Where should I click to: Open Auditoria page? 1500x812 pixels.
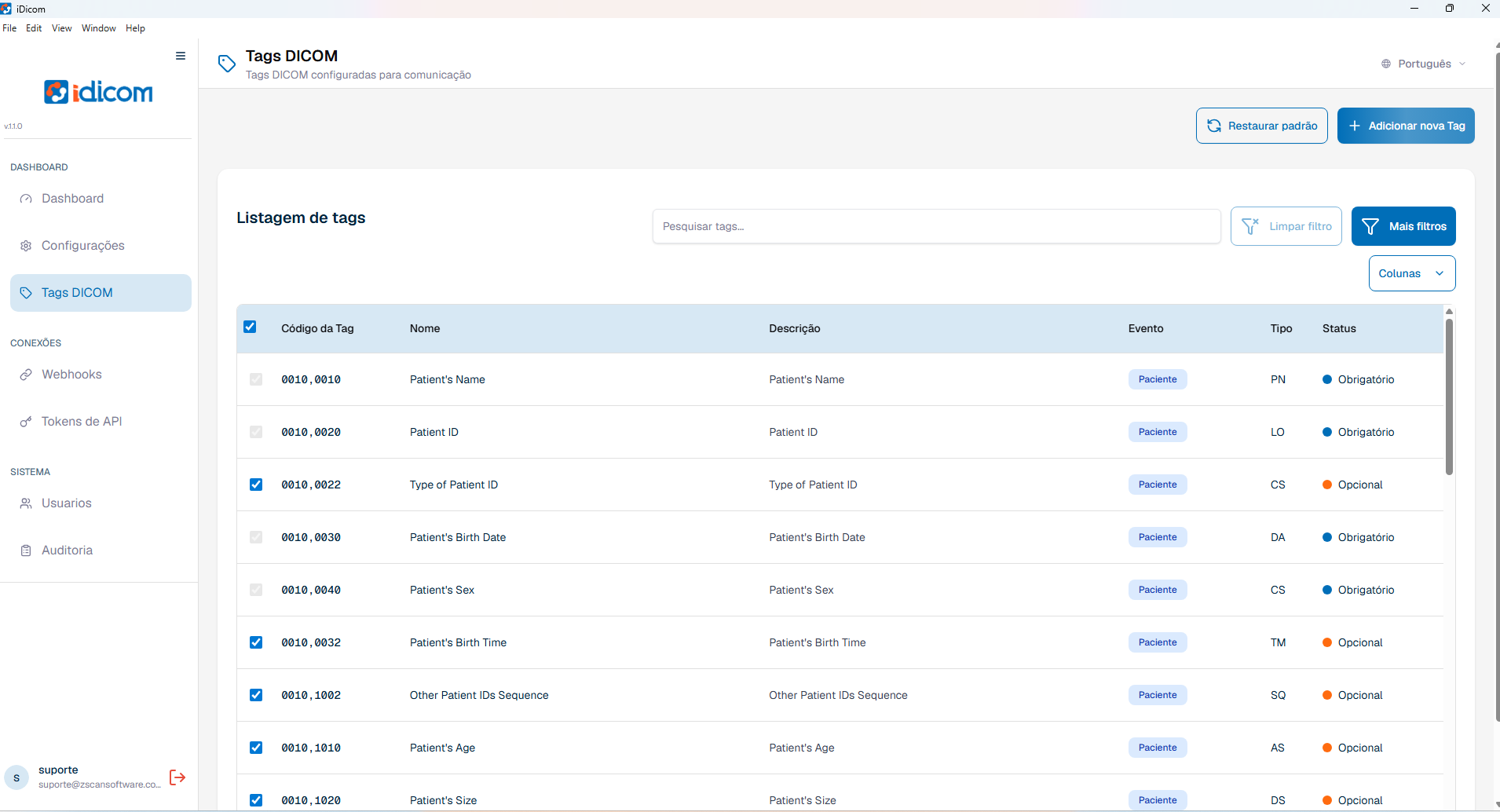pyautogui.click(x=101, y=550)
